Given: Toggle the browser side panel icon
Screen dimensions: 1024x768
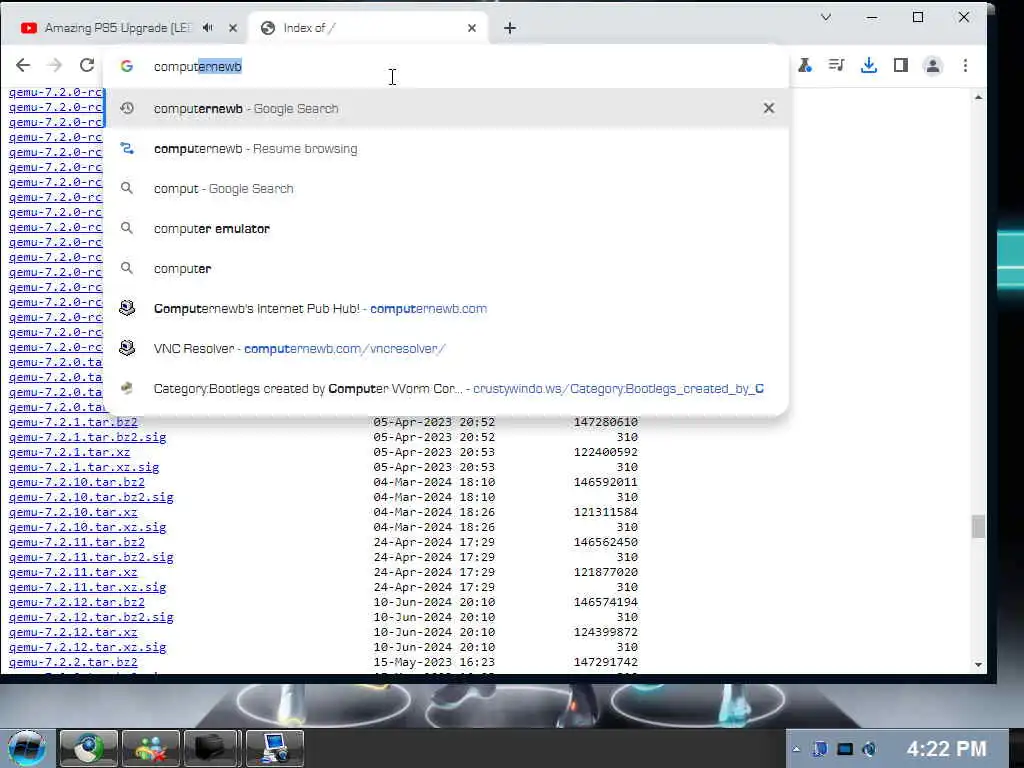Looking at the screenshot, I should [x=901, y=65].
